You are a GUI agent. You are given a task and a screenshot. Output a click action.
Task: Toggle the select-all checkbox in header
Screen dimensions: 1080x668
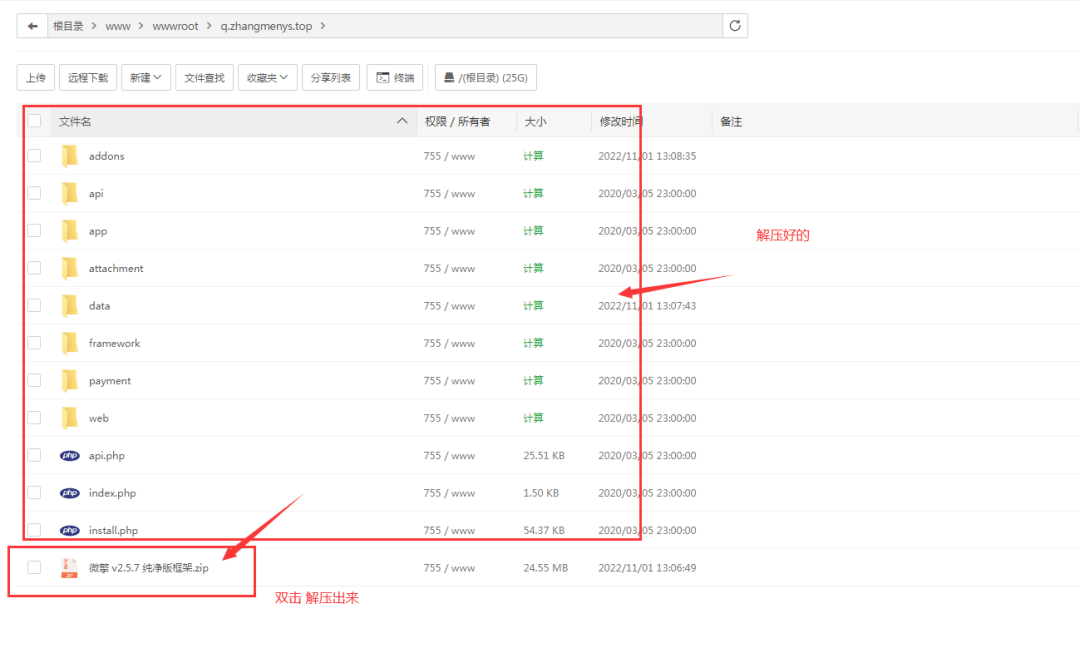coord(34,121)
